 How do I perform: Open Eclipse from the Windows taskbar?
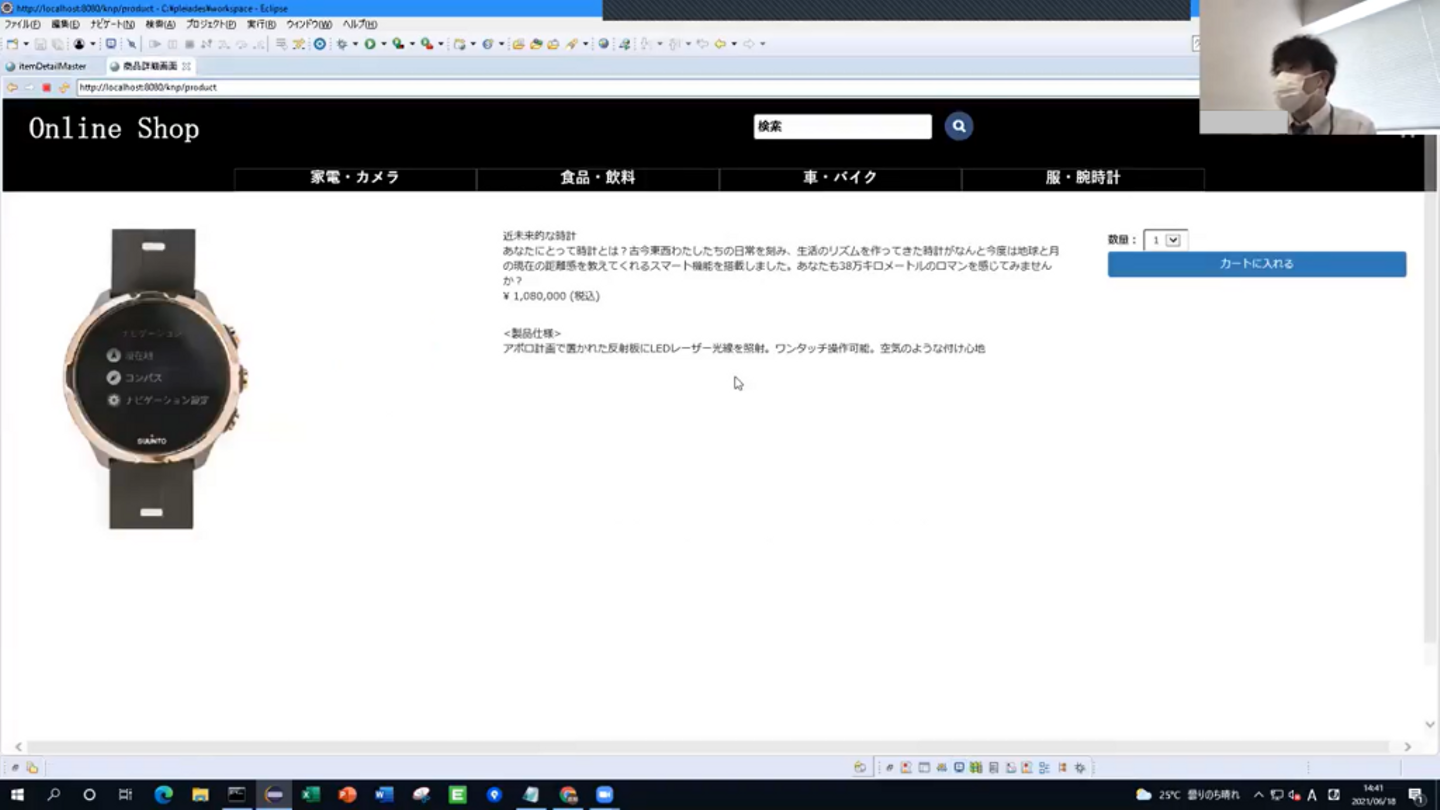(273, 795)
